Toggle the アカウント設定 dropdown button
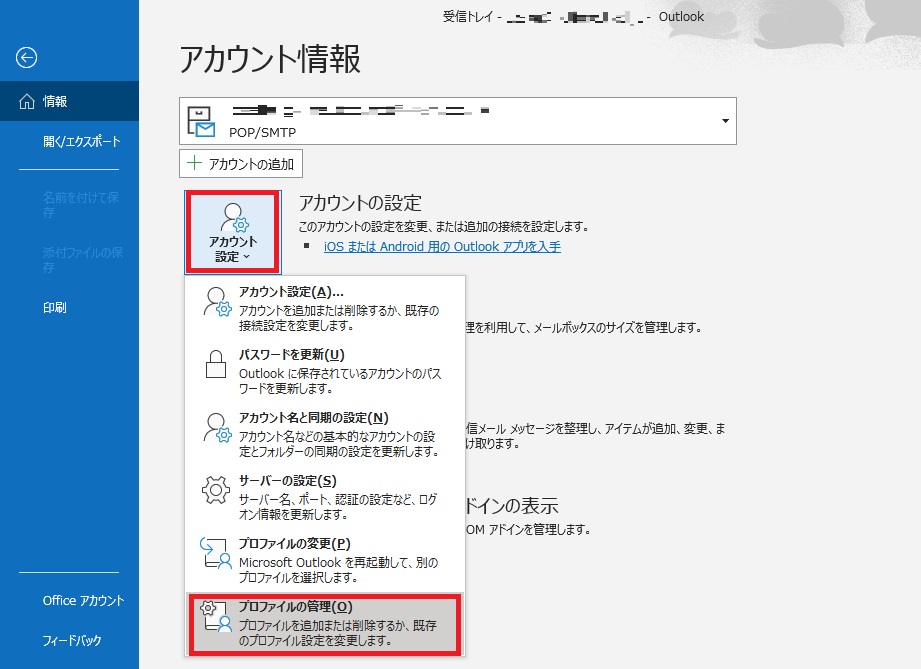 pos(233,232)
